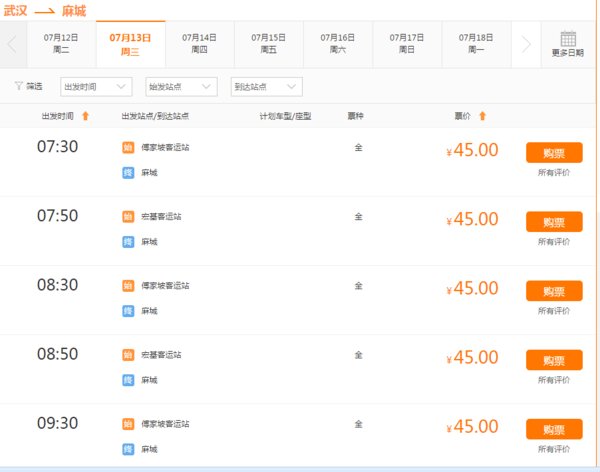Viewport: 600px width, 472px height.
Task: Click 傅家坡客运站 in 08:30 row
Action: [165, 286]
